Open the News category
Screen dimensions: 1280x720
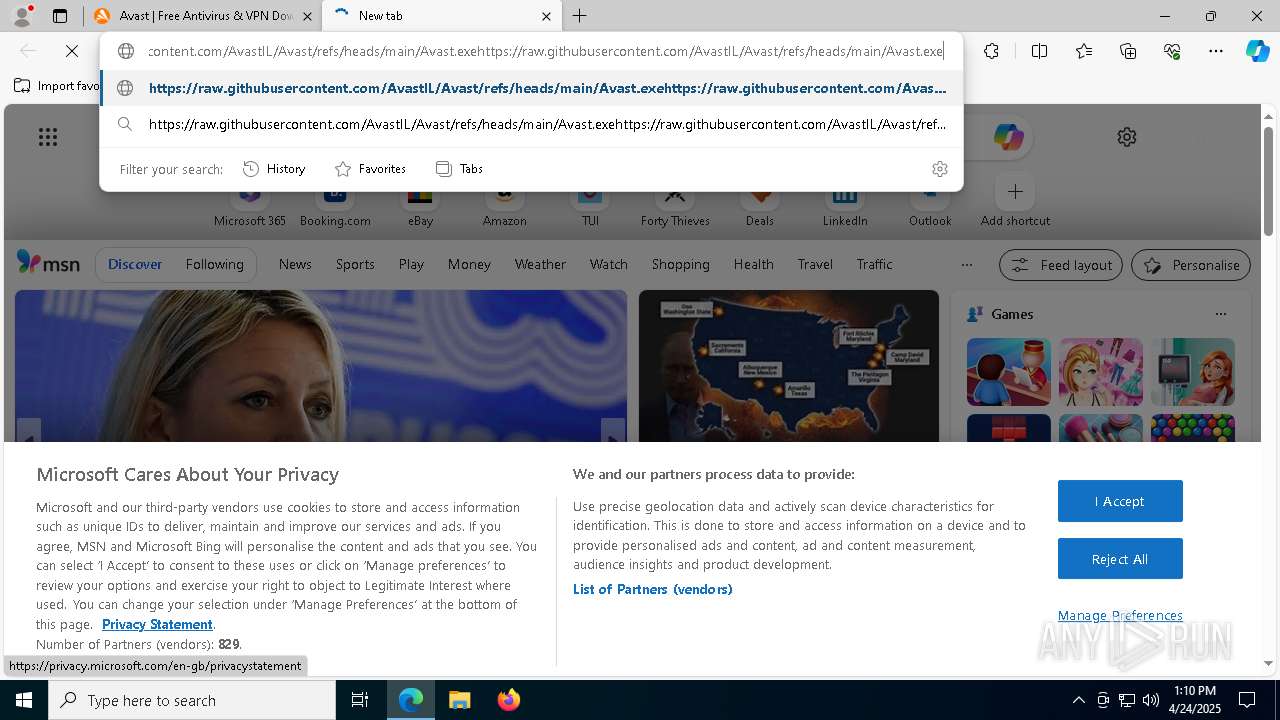click(x=295, y=264)
